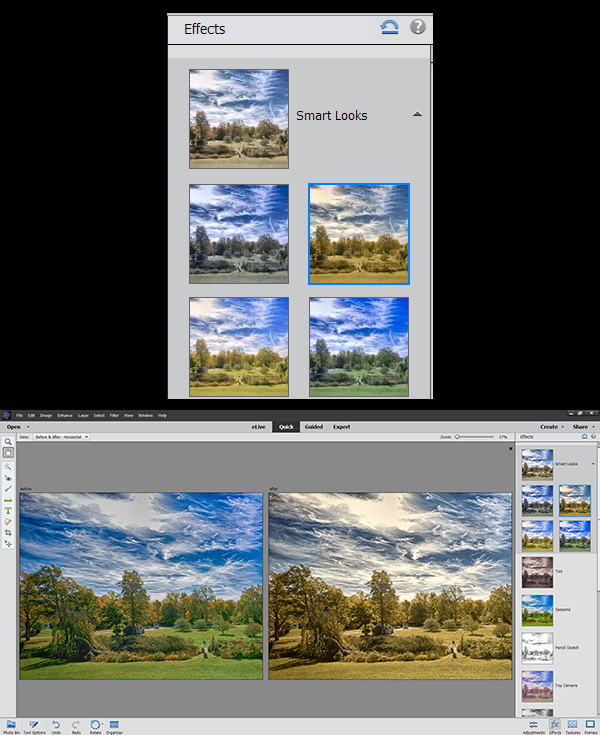The width and height of the screenshot is (600, 735).
Task: Click the Photoshop Elements logo in the menu bar
Action: [6, 415]
